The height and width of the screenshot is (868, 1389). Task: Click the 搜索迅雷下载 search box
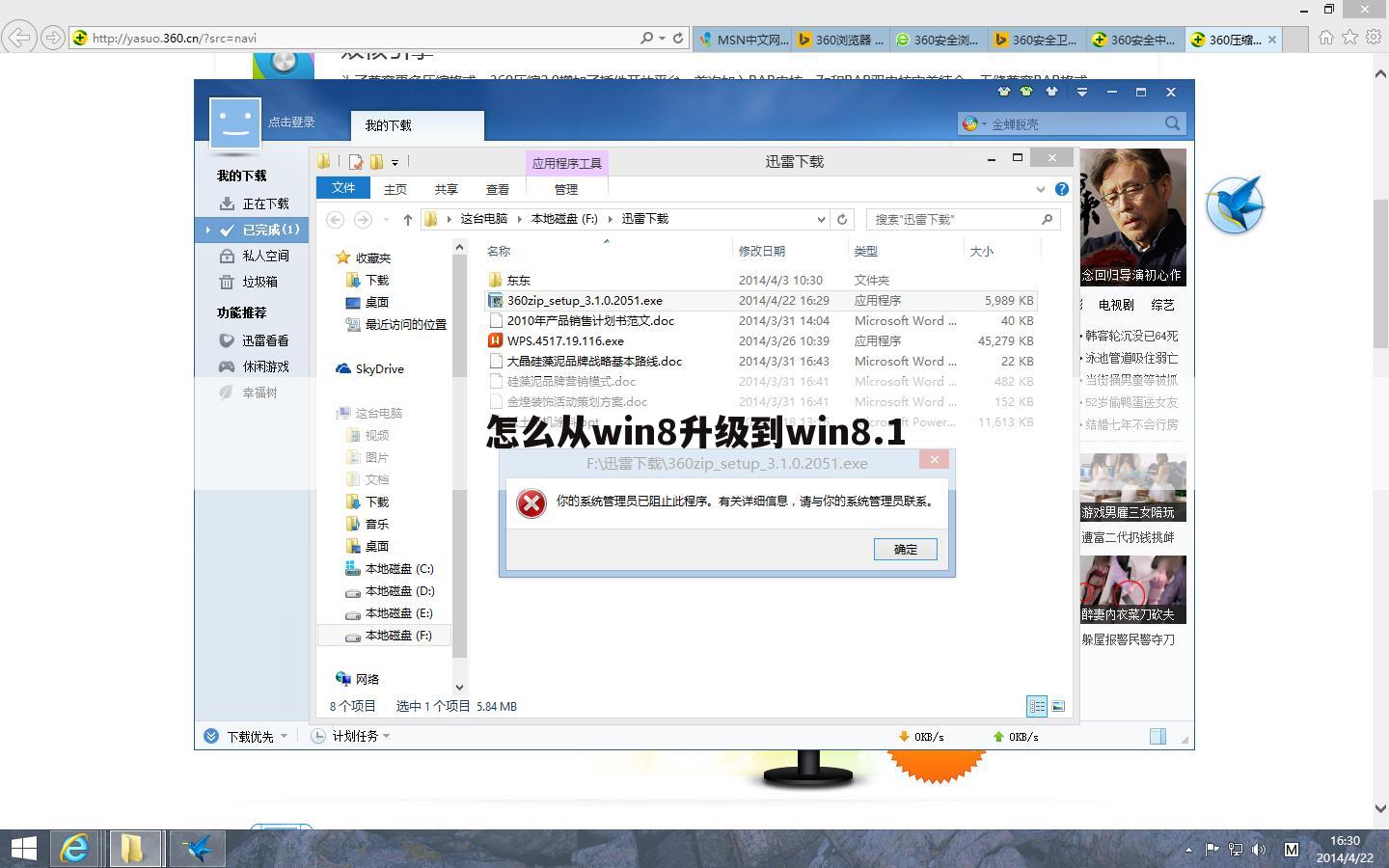(x=960, y=219)
